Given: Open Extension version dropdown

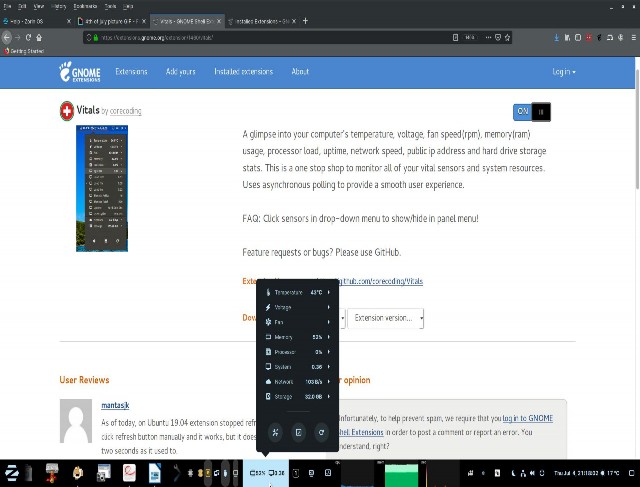Looking at the screenshot, I should tap(386, 318).
